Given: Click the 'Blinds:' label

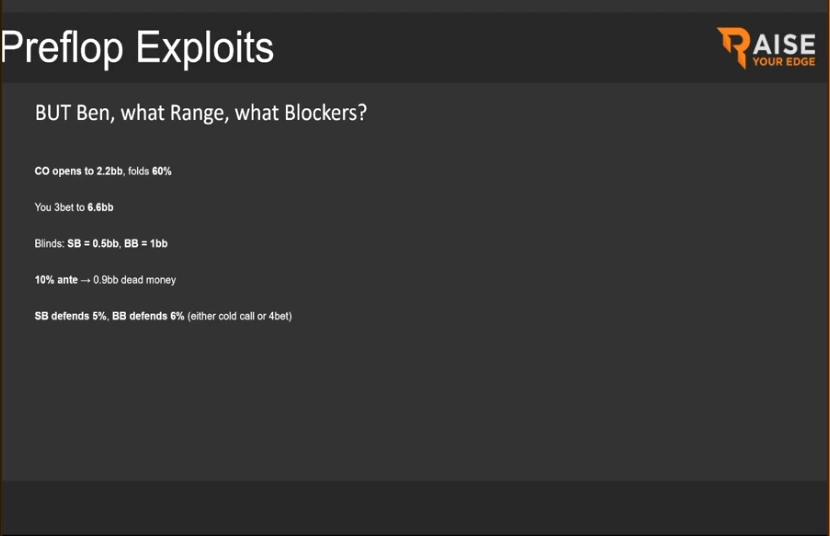Looking at the screenshot, I should pyautogui.click(x=50, y=244).
